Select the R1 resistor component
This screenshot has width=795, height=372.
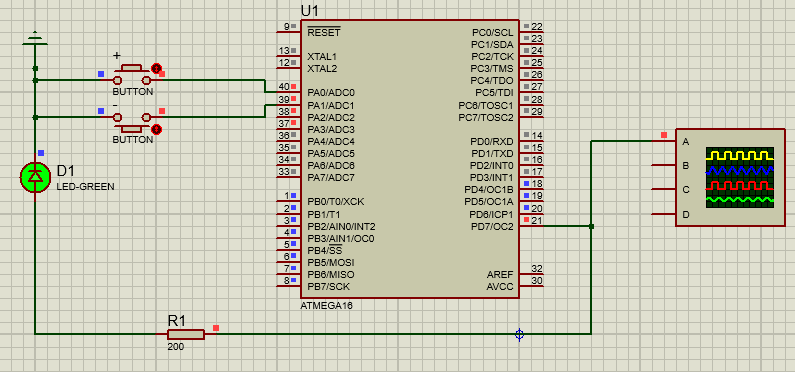[x=186, y=334]
